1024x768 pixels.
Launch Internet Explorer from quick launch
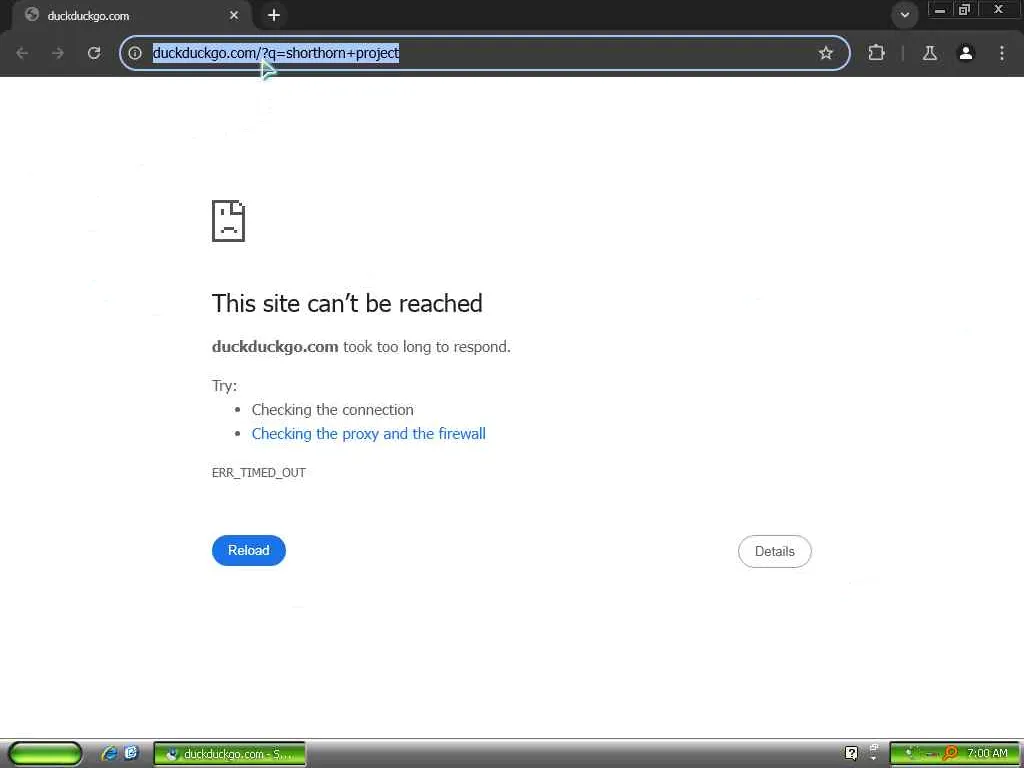[109, 754]
